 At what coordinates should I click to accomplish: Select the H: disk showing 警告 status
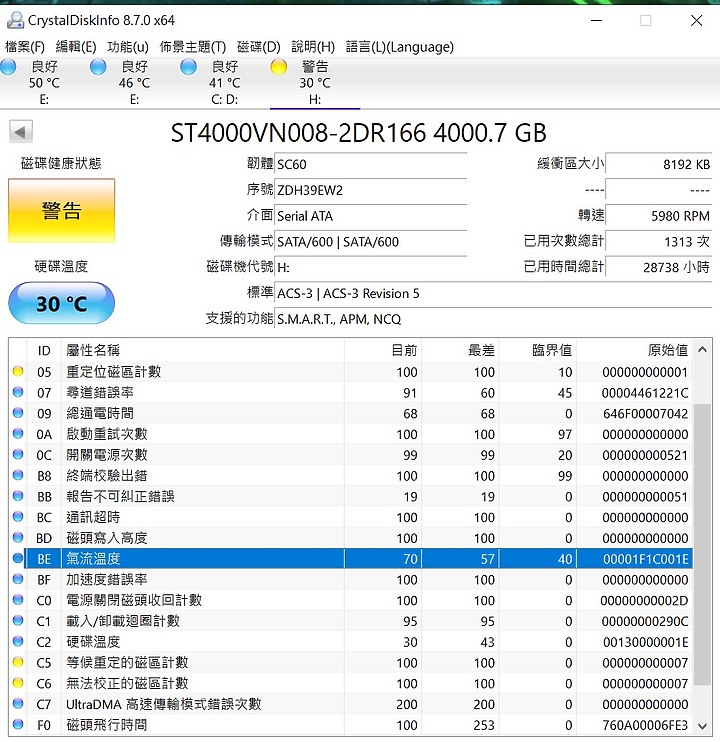(x=315, y=83)
